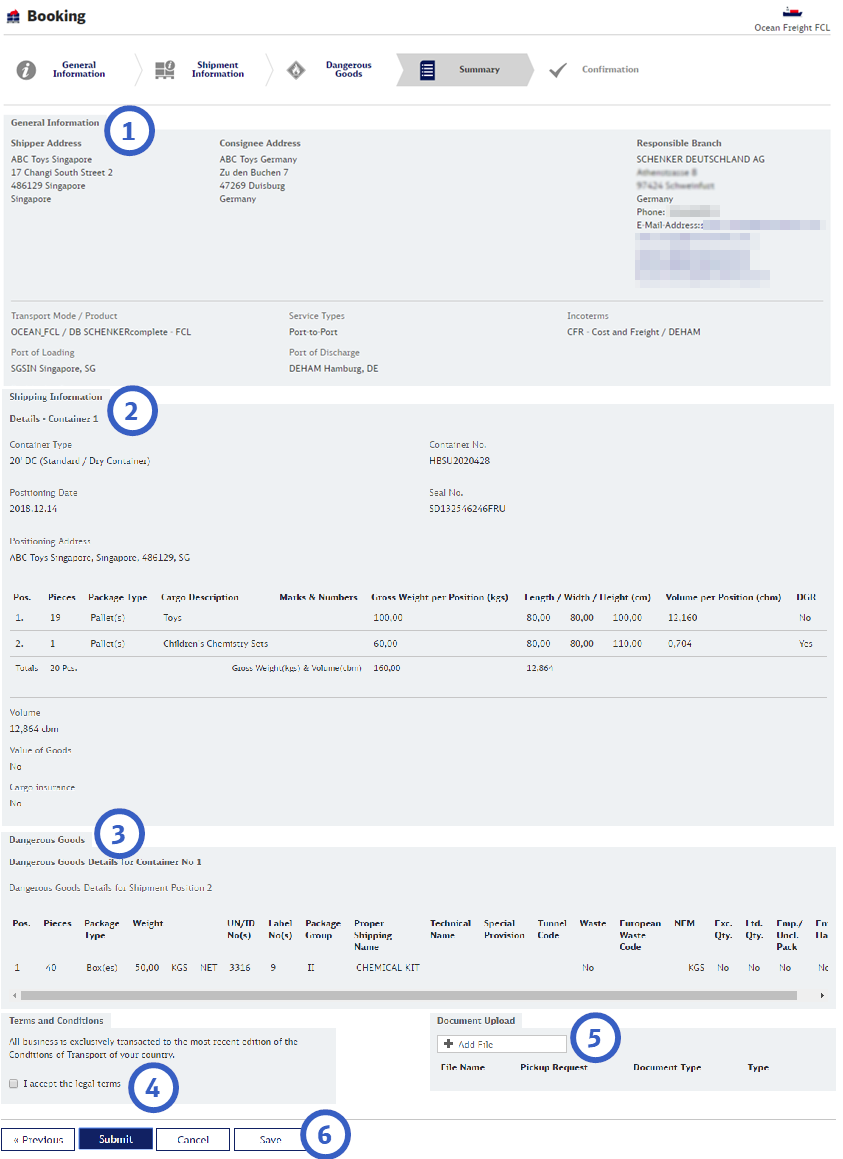This screenshot has width=843, height=1159.
Task: Click the 20' DC container type value
Action: pos(80,460)
